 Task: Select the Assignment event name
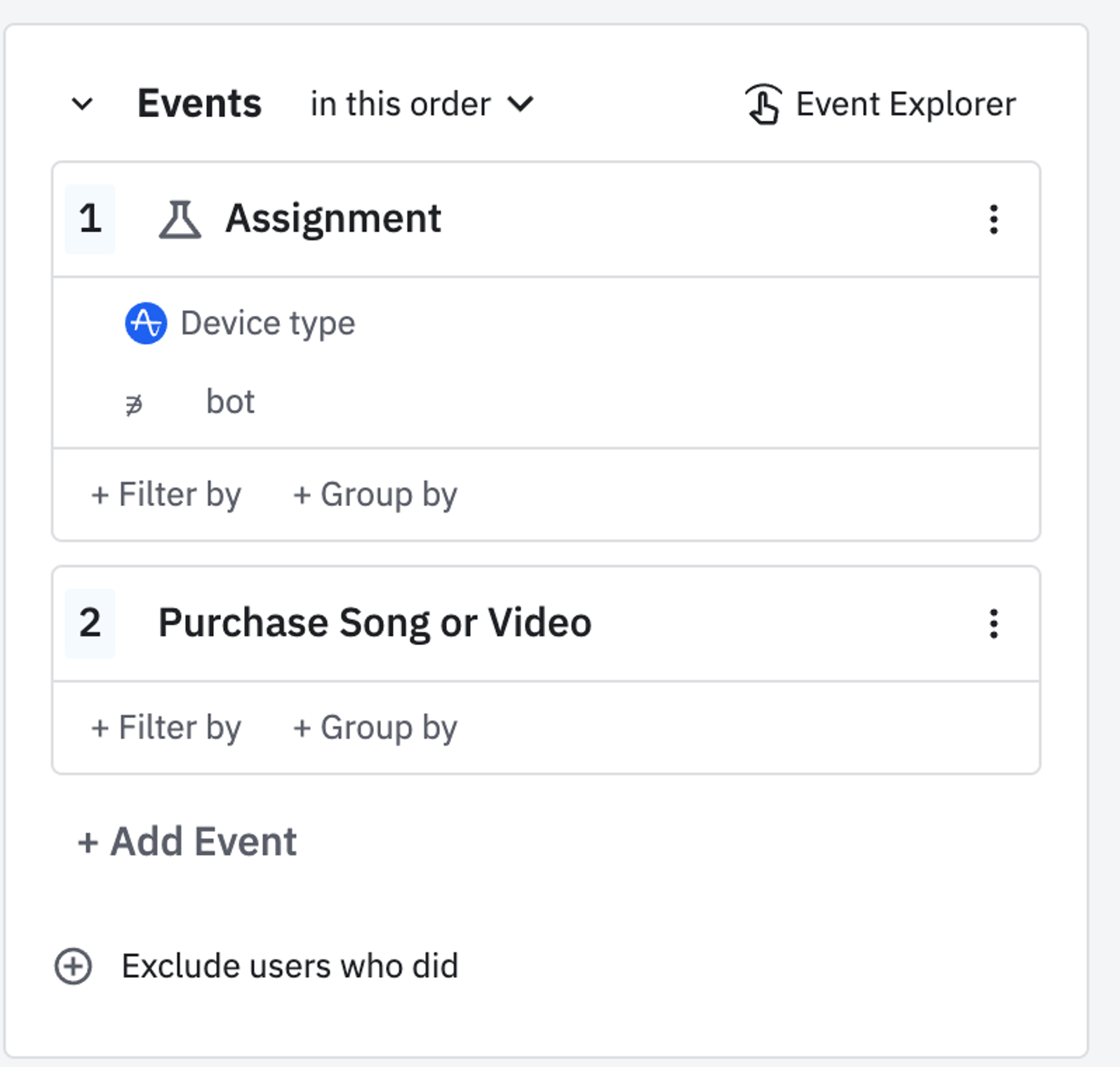333,219
